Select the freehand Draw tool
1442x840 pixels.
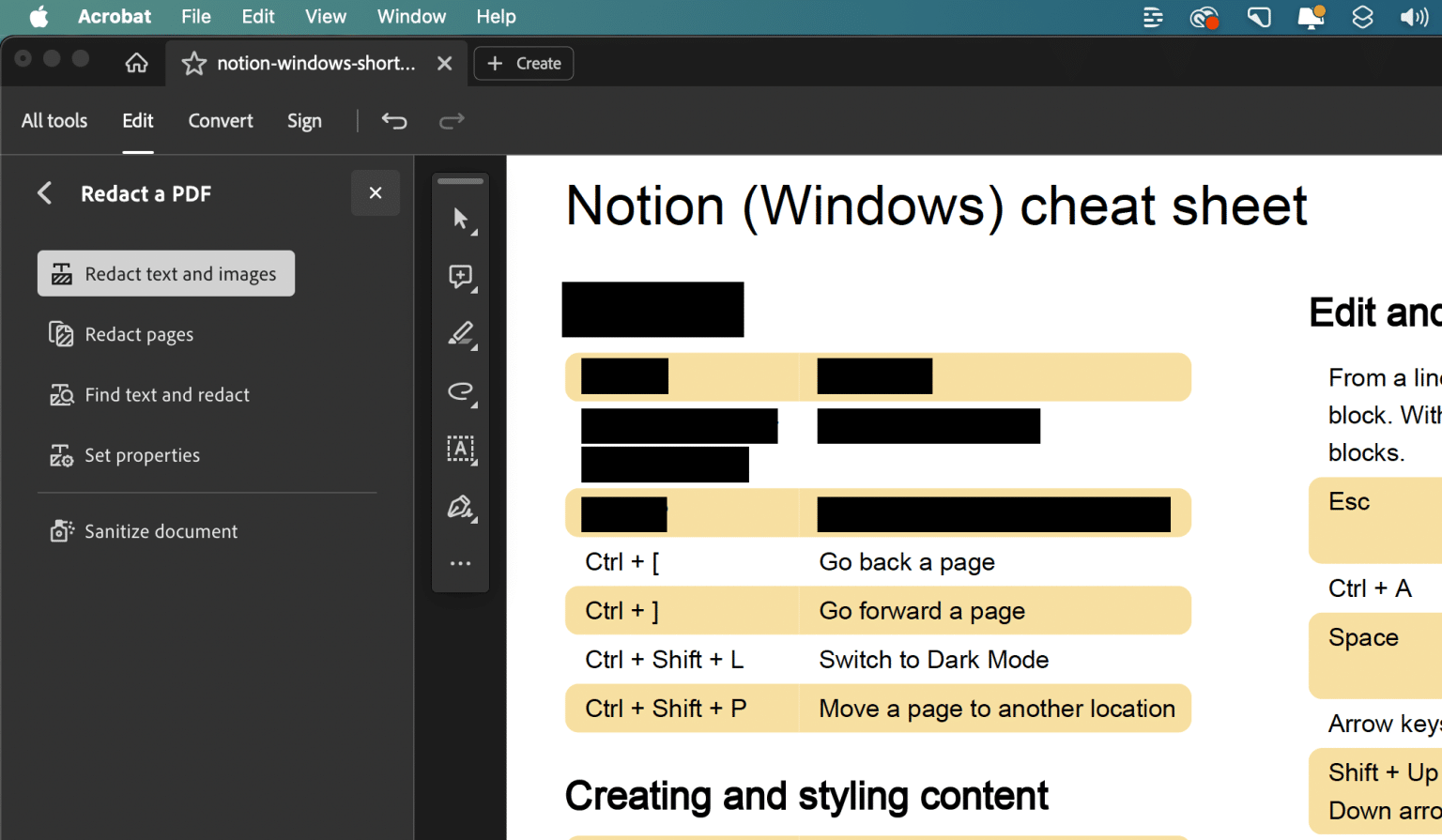460,392
